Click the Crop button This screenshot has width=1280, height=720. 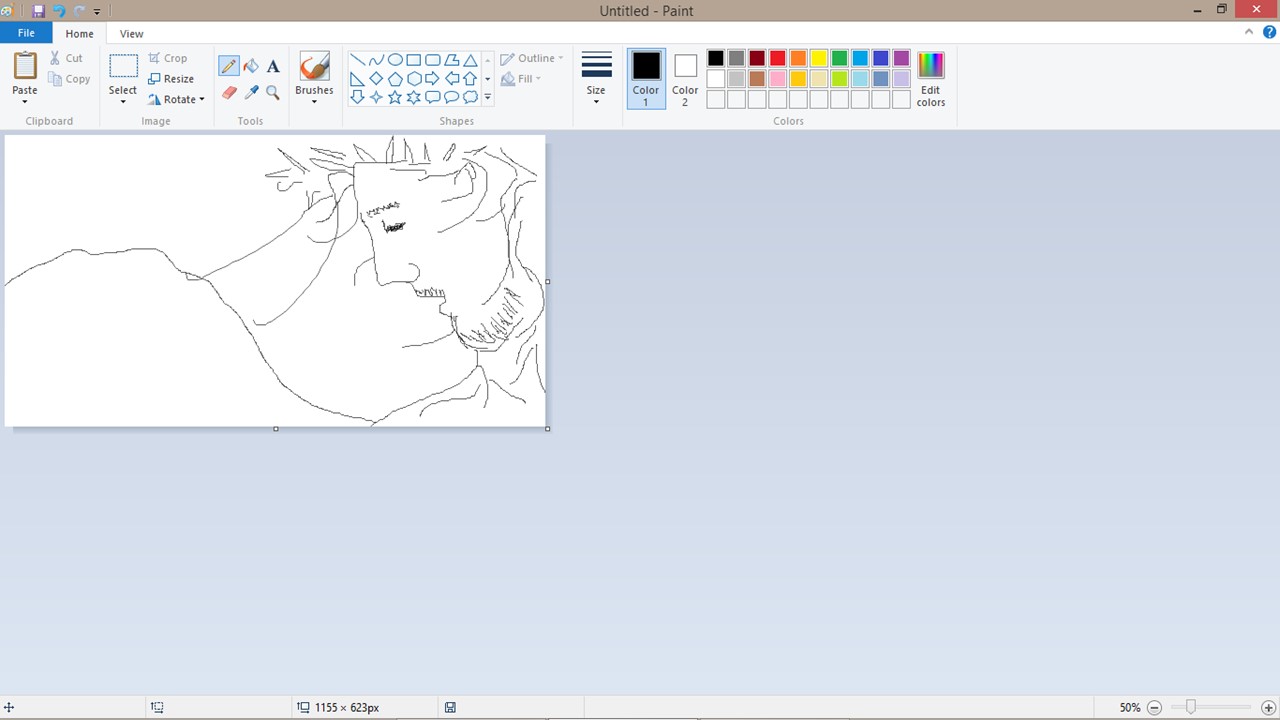(x=168, y=58)
